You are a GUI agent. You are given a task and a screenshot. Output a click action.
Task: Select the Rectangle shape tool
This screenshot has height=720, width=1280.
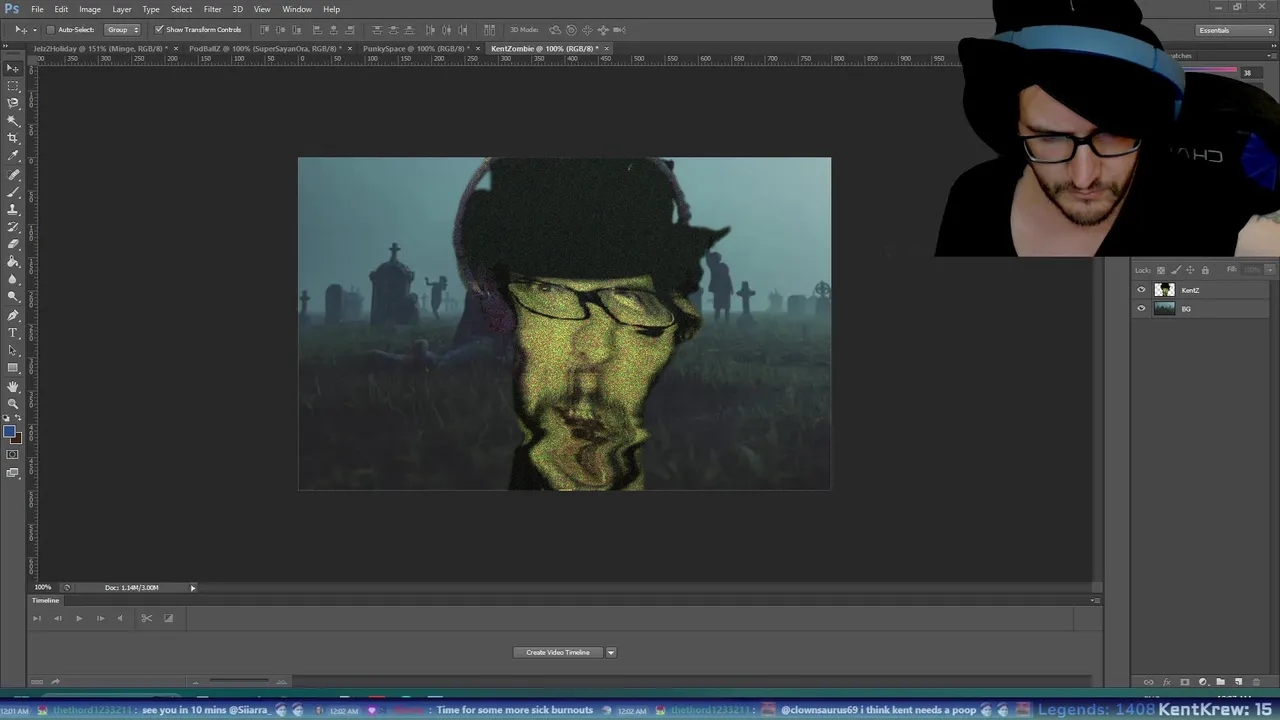pos(13,368)
